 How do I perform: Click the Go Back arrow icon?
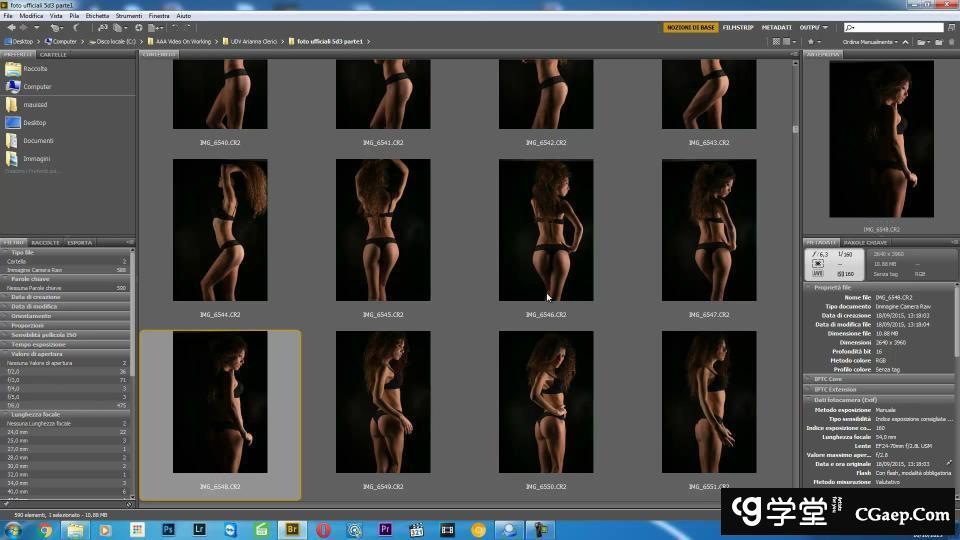(11, 28)
